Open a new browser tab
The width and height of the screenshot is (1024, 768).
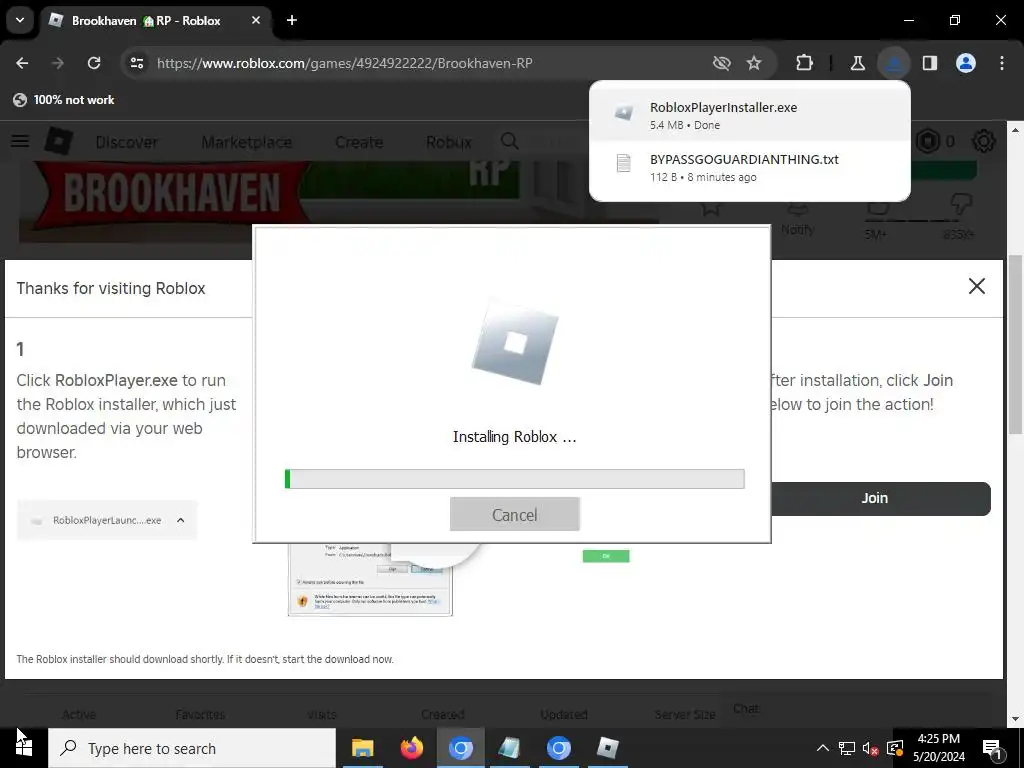click(292, 20)
